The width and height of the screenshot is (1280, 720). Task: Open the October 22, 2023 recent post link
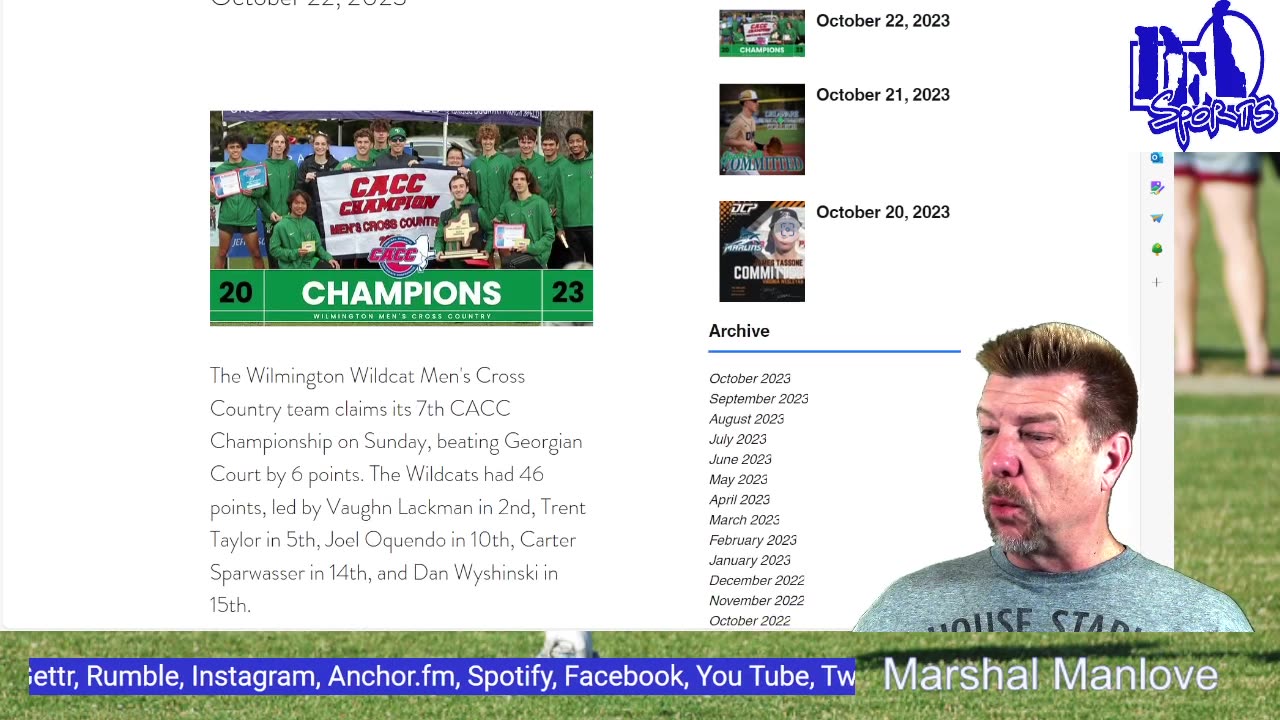pos(883,21)
